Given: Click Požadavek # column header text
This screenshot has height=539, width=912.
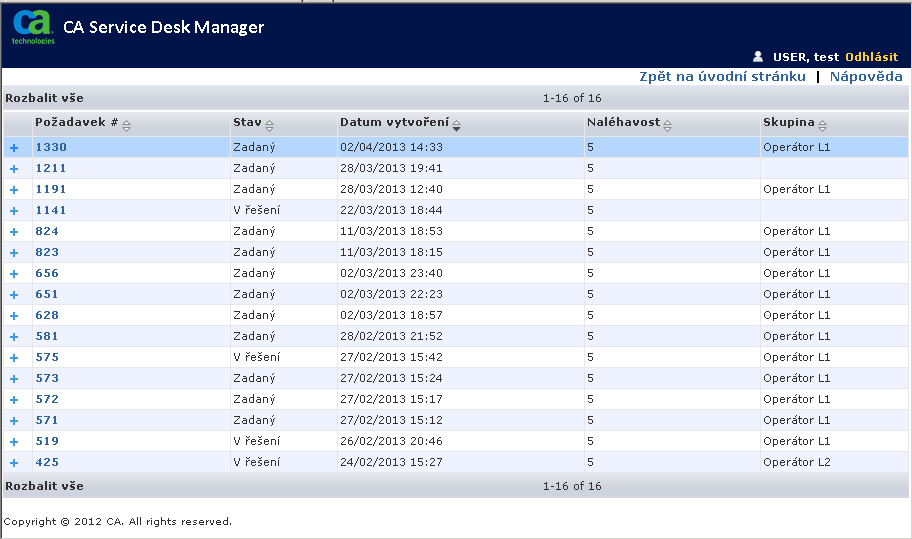Looking at the screenshot, I should point(77,122).
